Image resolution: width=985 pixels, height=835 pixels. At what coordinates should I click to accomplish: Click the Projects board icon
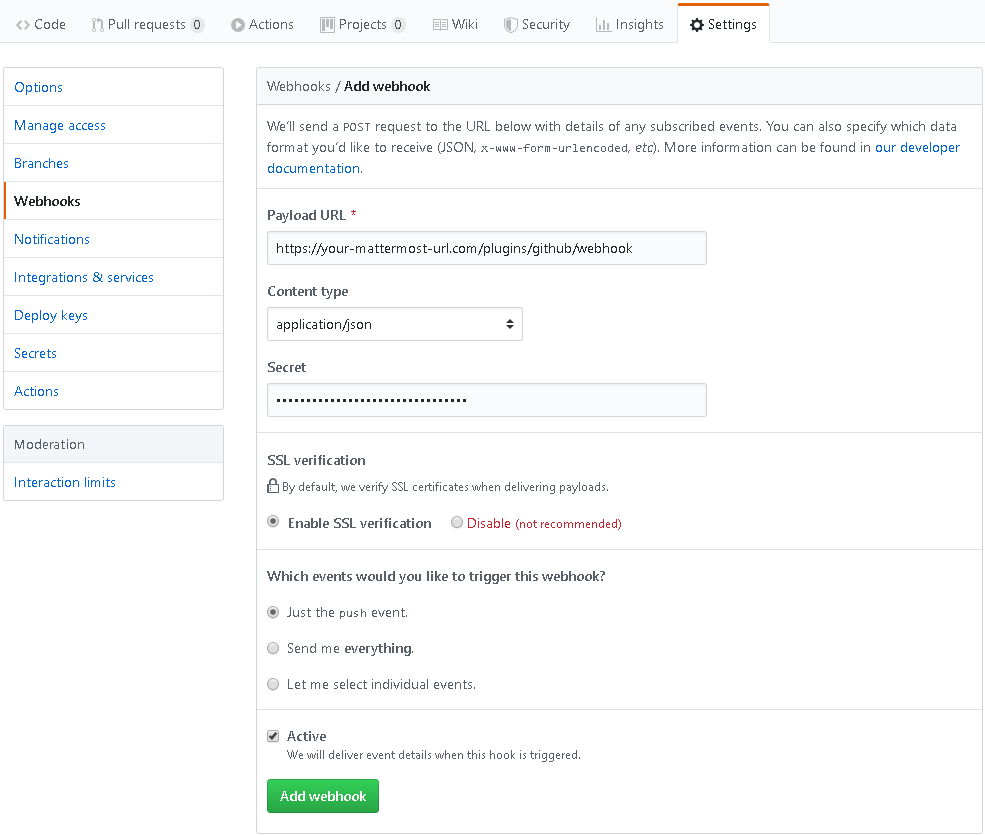coord(327,24)
